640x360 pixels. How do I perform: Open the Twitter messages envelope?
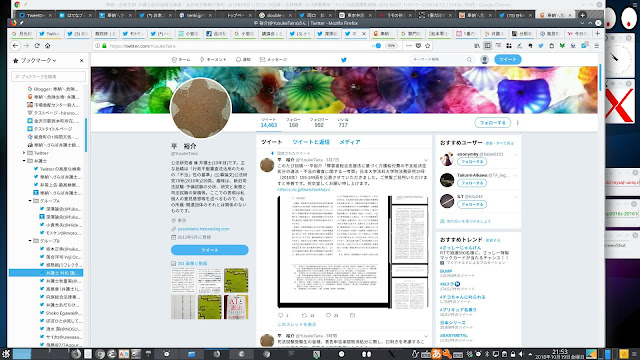[x=273, y=60]
